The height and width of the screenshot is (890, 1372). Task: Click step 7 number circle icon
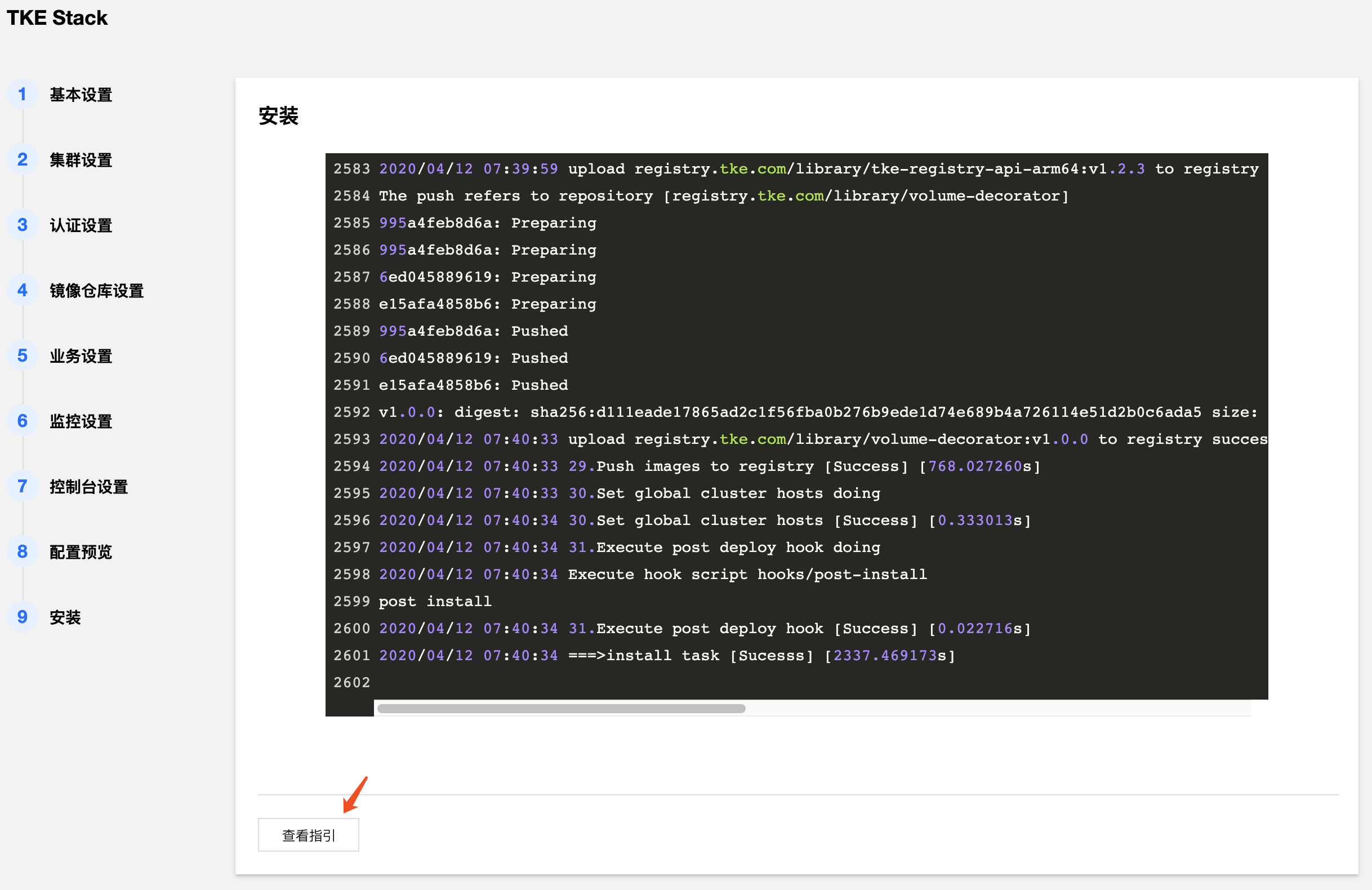click(x=23, y=487)
